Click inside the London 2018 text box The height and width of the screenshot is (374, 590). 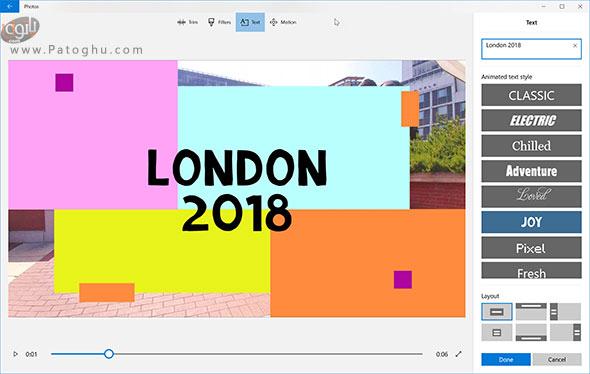tap(527, 49)
